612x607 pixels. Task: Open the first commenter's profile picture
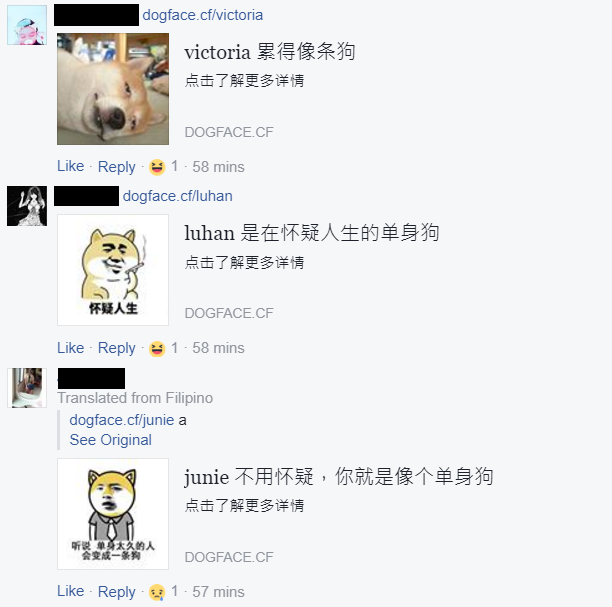pos(27,25)
